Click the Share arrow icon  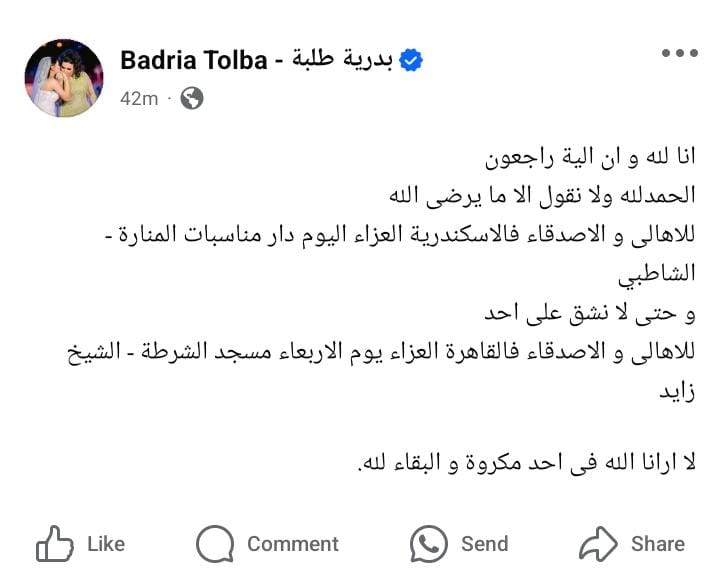[600, 545]
